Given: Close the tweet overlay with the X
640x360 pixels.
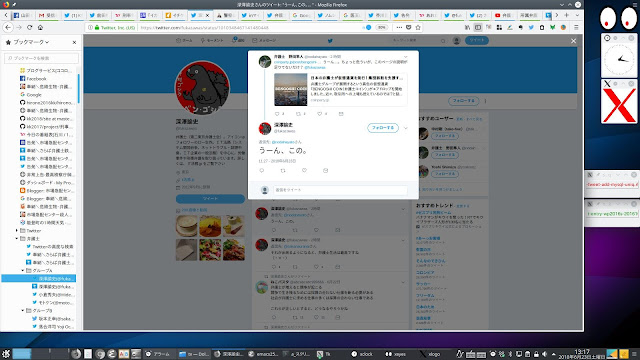Looking at the screenshot, I should click(x=573, y=41).
